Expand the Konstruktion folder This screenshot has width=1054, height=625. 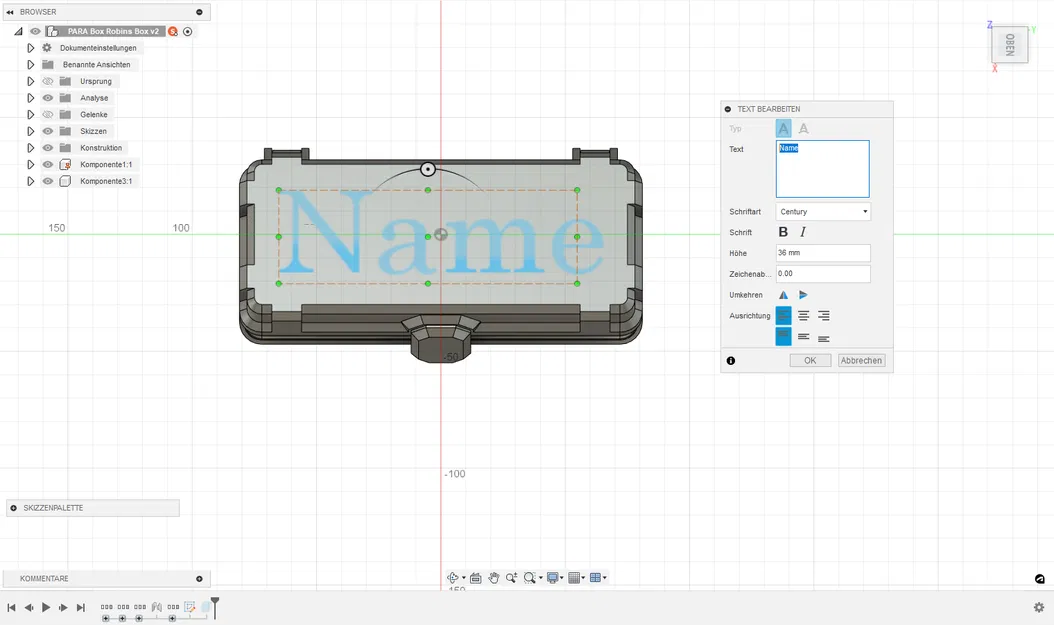(30, 148)
